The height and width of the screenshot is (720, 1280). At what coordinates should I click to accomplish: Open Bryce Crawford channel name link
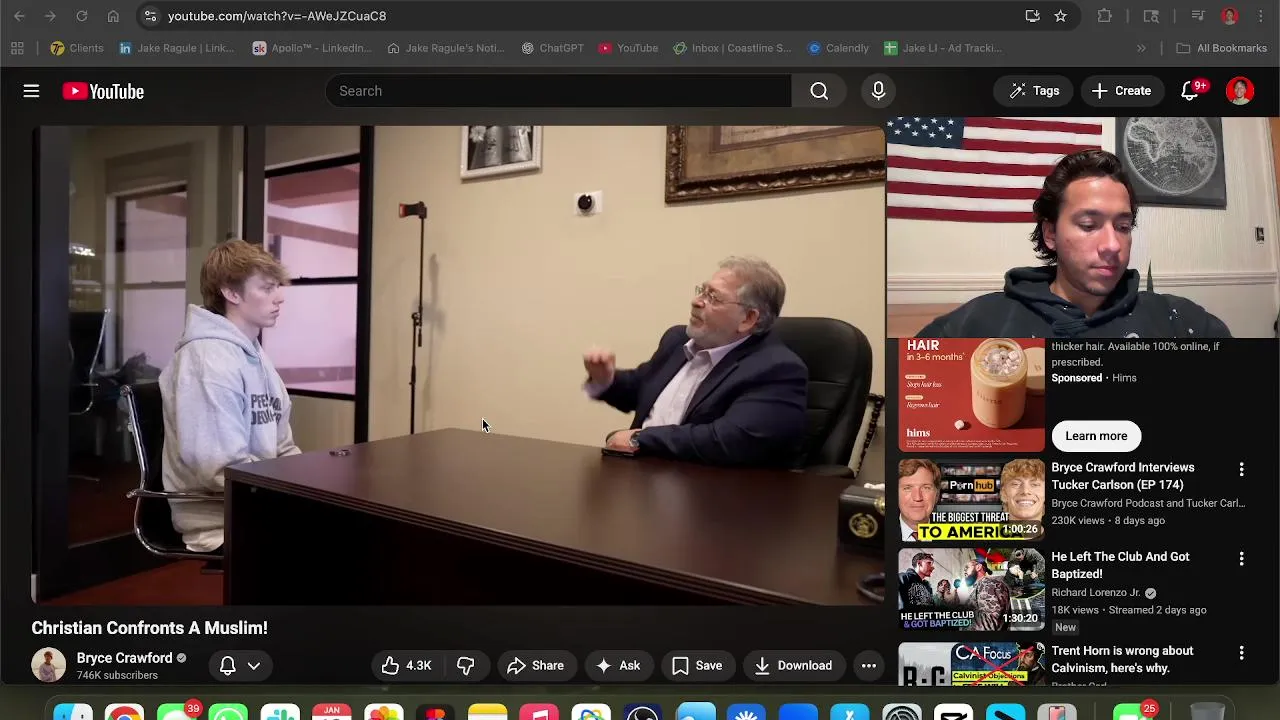124,658
